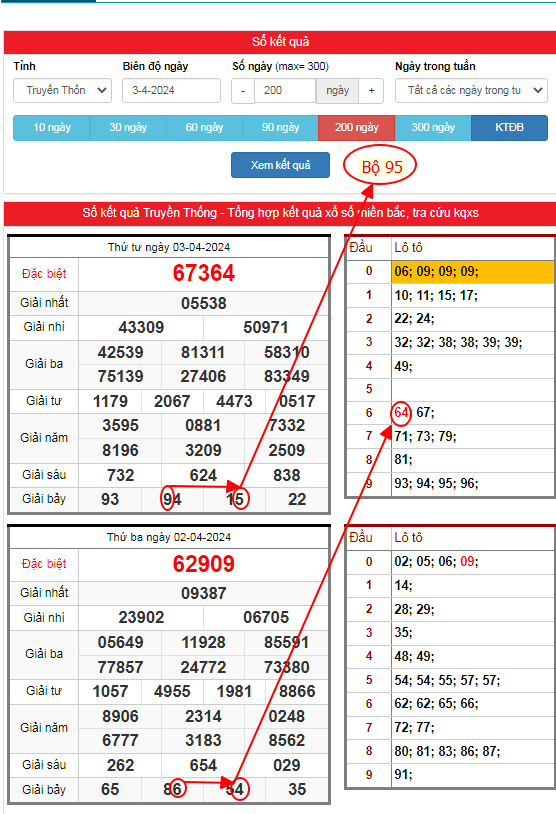Select the 10 ngày tab
The width and height of the screenshot is (556, 814).
point(51,128)
